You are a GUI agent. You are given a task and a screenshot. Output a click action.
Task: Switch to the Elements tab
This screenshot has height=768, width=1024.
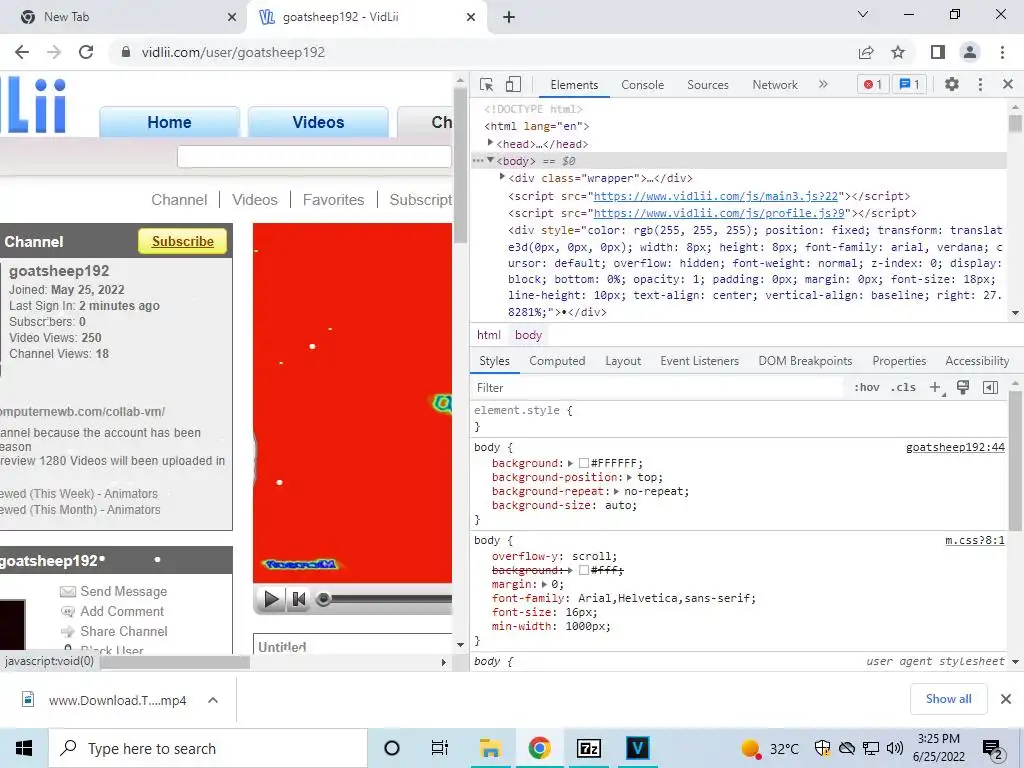point(574,85)
